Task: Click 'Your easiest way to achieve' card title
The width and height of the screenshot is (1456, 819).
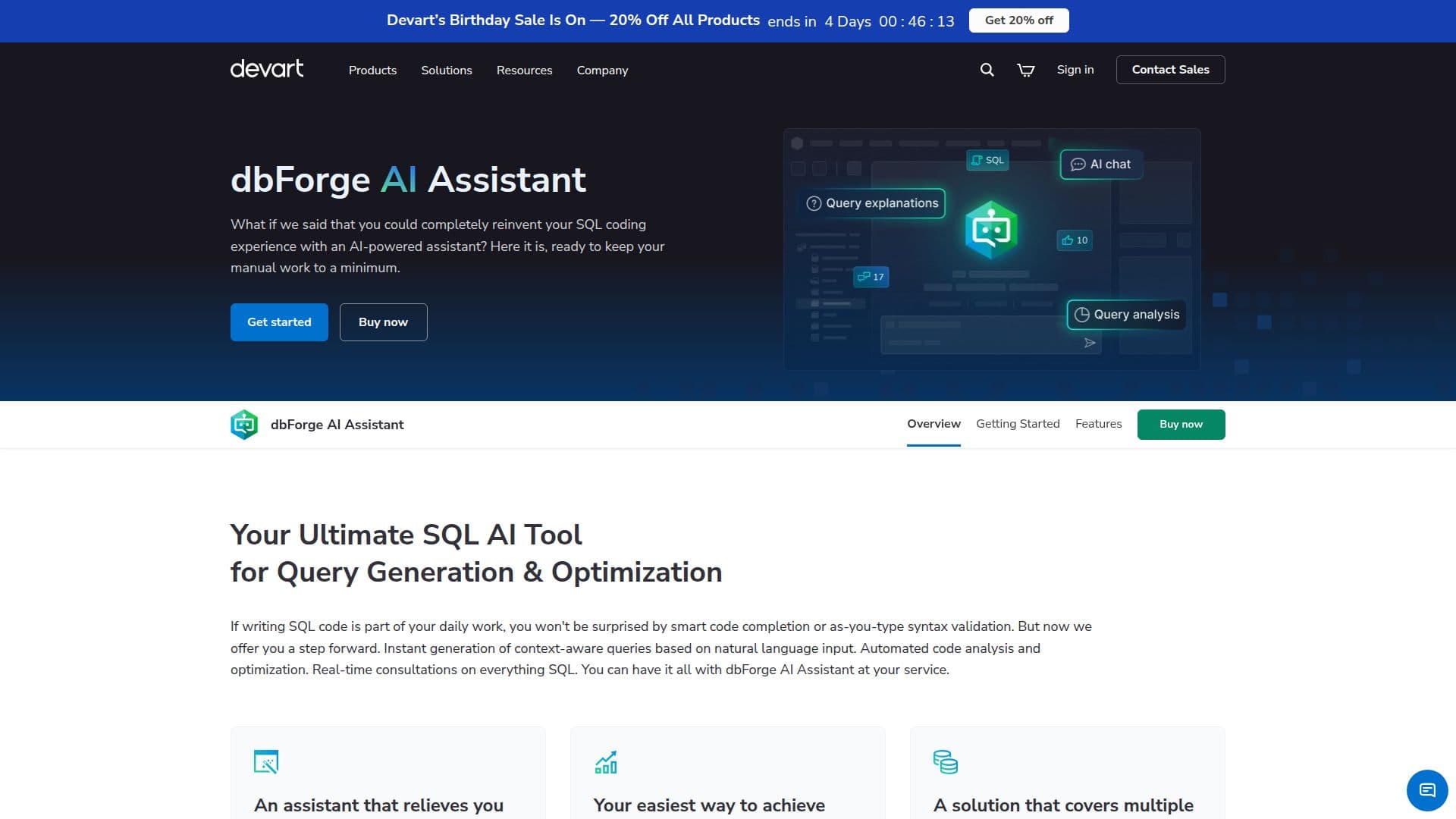Action: (709, 805)
